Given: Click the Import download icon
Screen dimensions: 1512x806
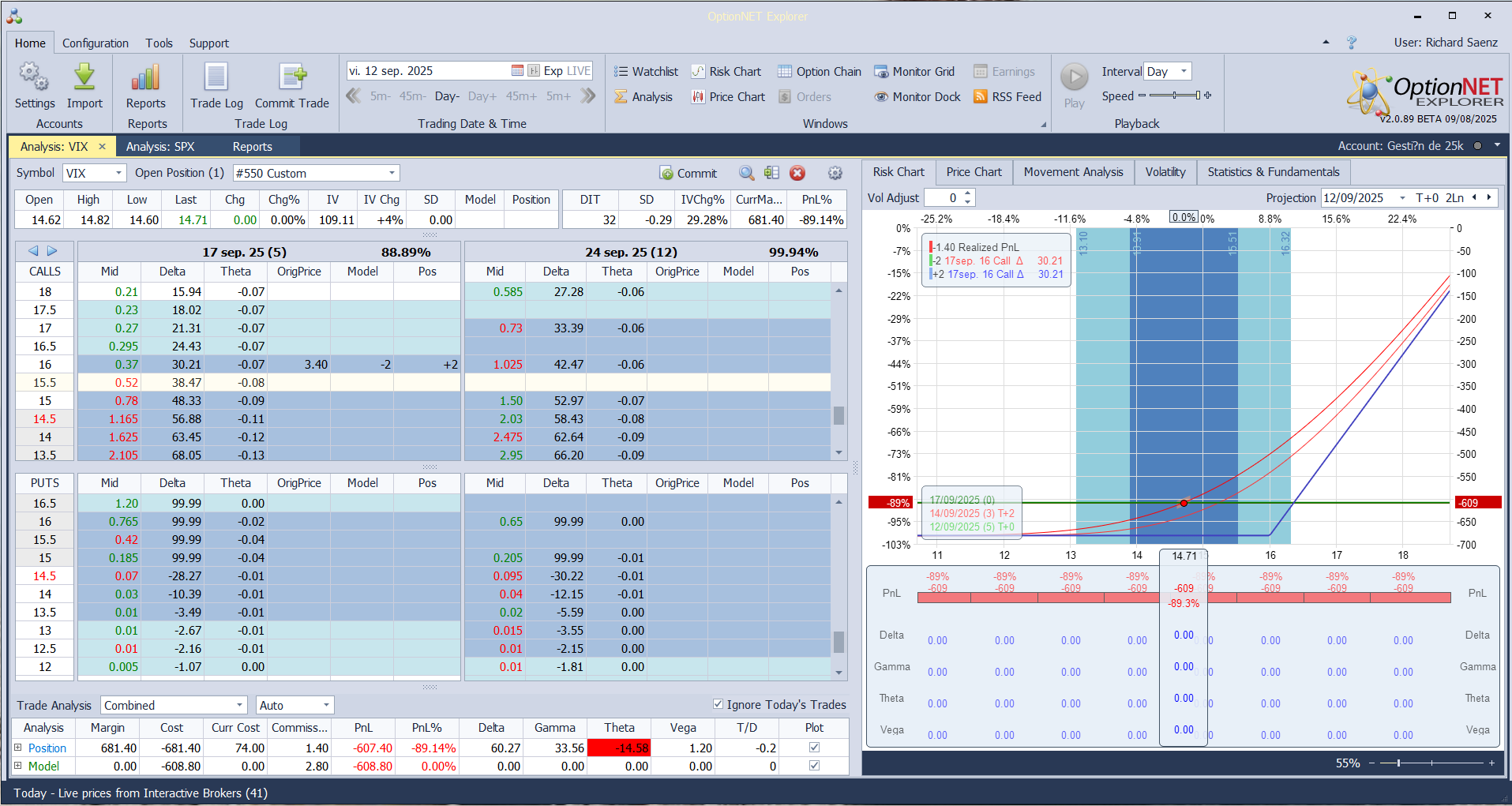Looking at the screenshot, I should (84, 77).
